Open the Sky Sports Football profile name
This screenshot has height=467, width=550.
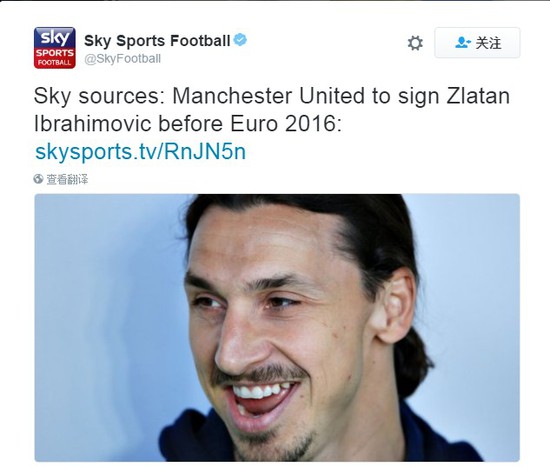click(x=157, y=41)
